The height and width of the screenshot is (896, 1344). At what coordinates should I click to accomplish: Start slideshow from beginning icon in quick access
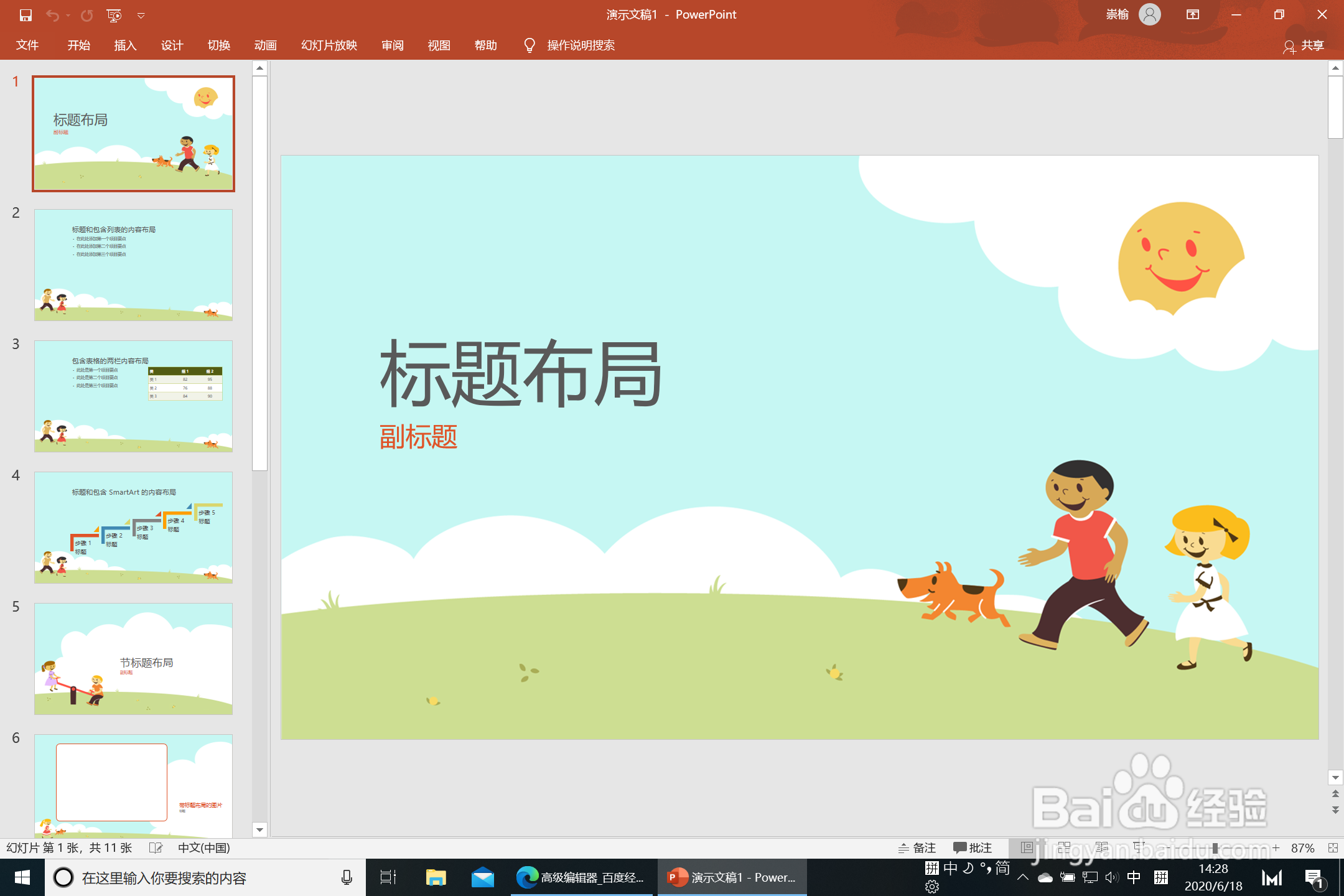[114, 15]
